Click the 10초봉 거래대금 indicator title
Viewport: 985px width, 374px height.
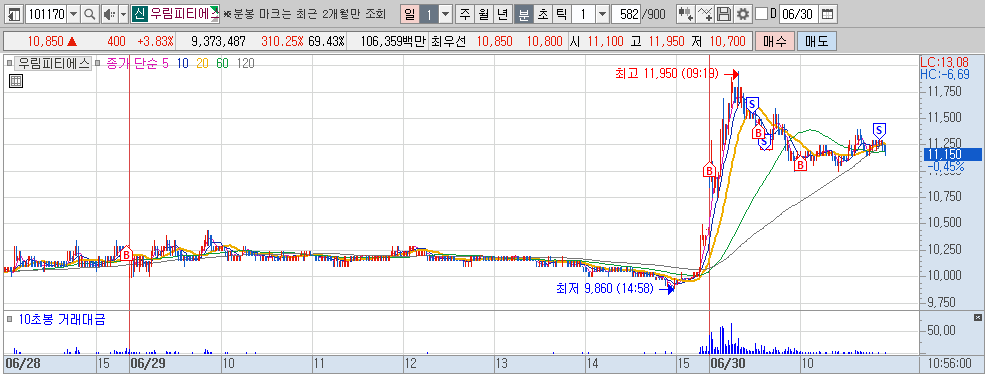61,319
